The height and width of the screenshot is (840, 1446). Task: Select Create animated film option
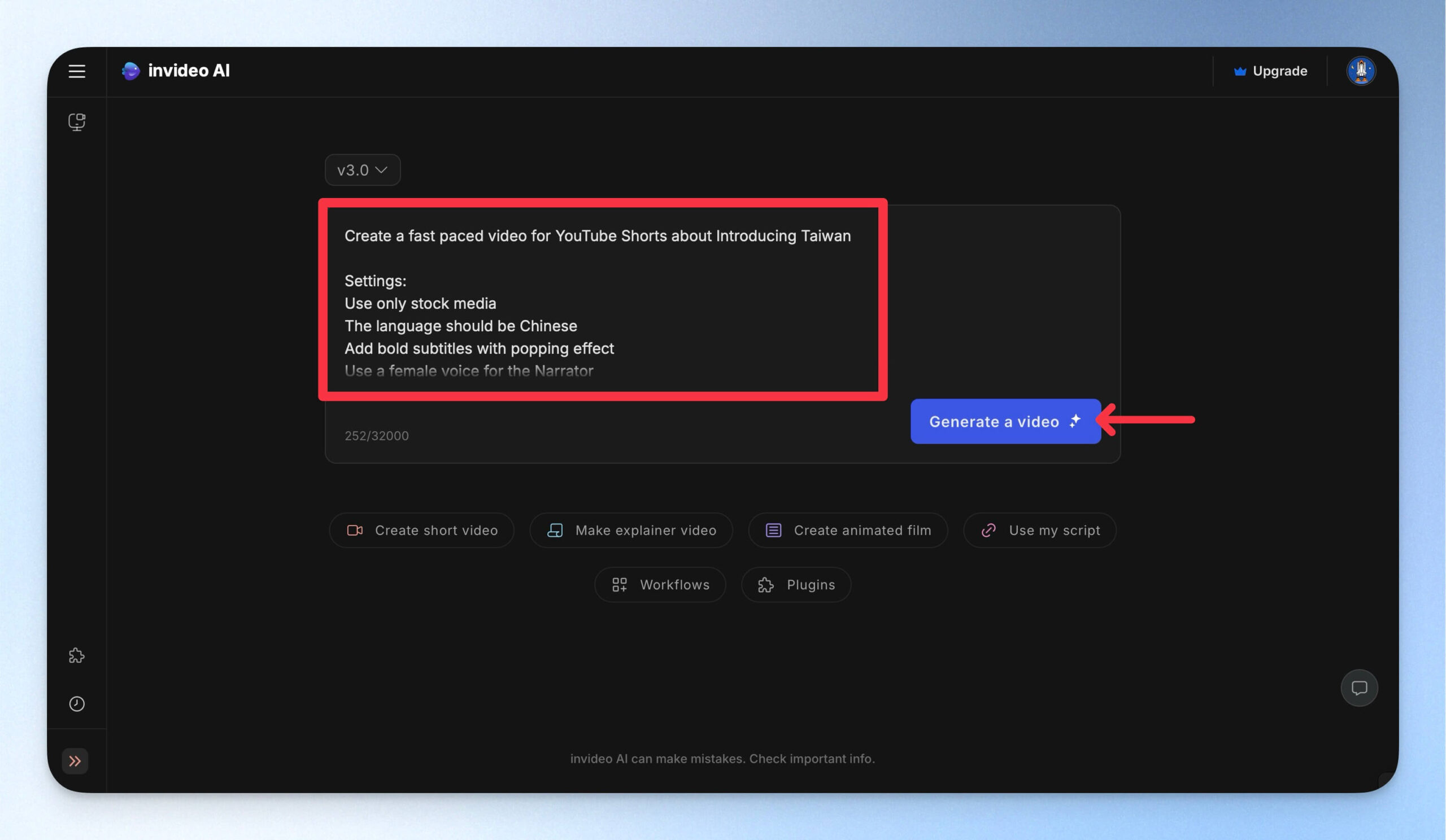coord(848,531)
